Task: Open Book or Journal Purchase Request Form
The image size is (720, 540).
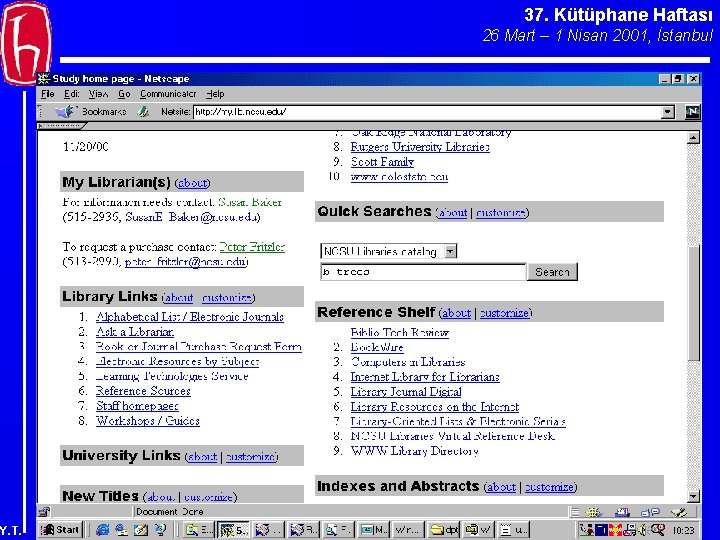Action: (x=198, y=347)
